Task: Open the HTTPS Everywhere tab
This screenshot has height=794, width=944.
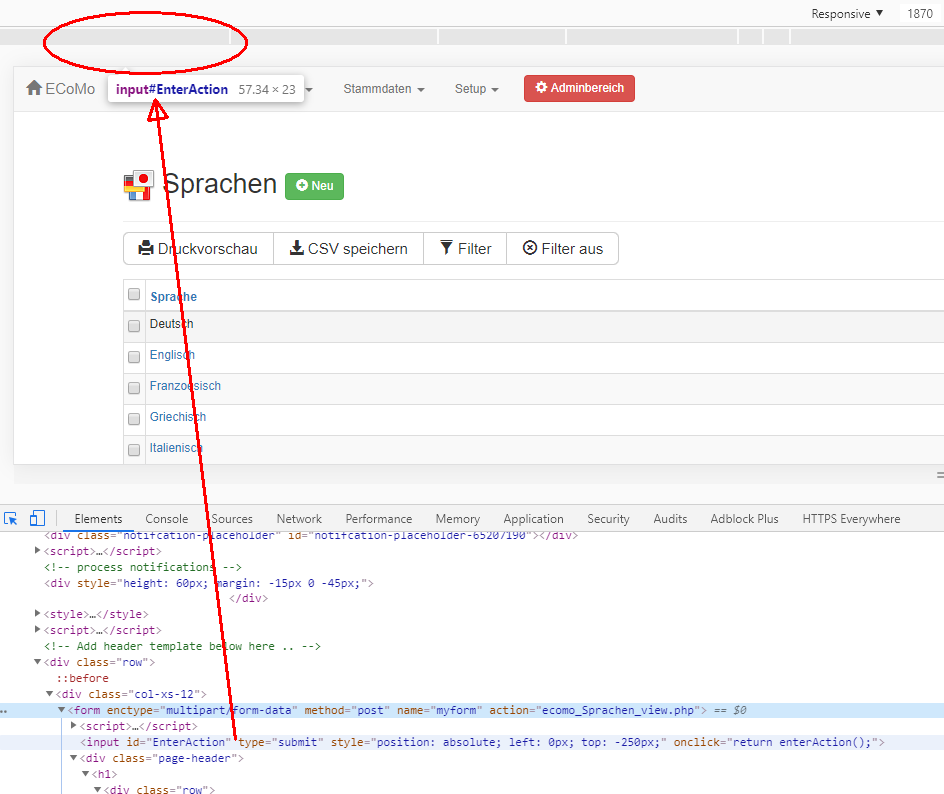Action: pos(851,519)
